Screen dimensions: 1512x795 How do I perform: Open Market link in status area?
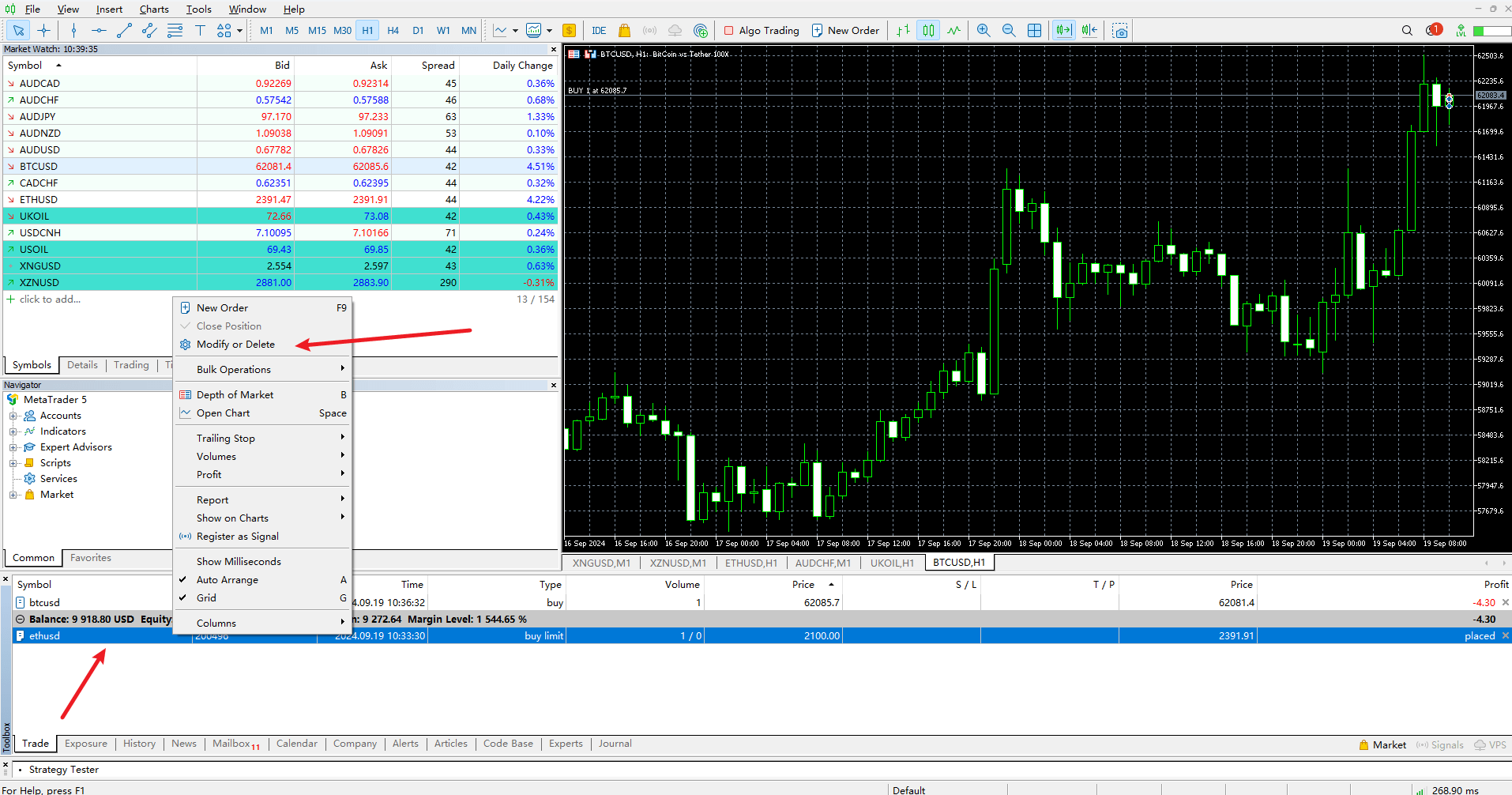coord(1382,744)
